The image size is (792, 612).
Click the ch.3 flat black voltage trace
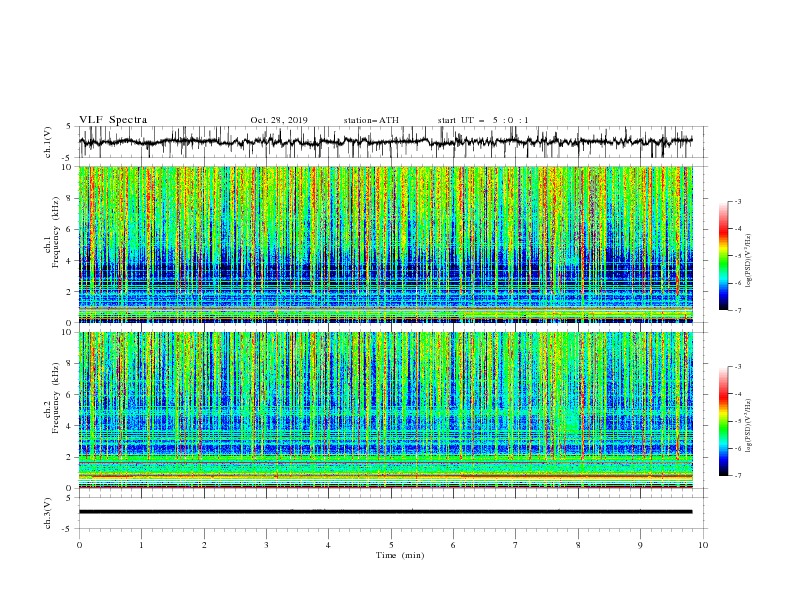pos(385,512)
